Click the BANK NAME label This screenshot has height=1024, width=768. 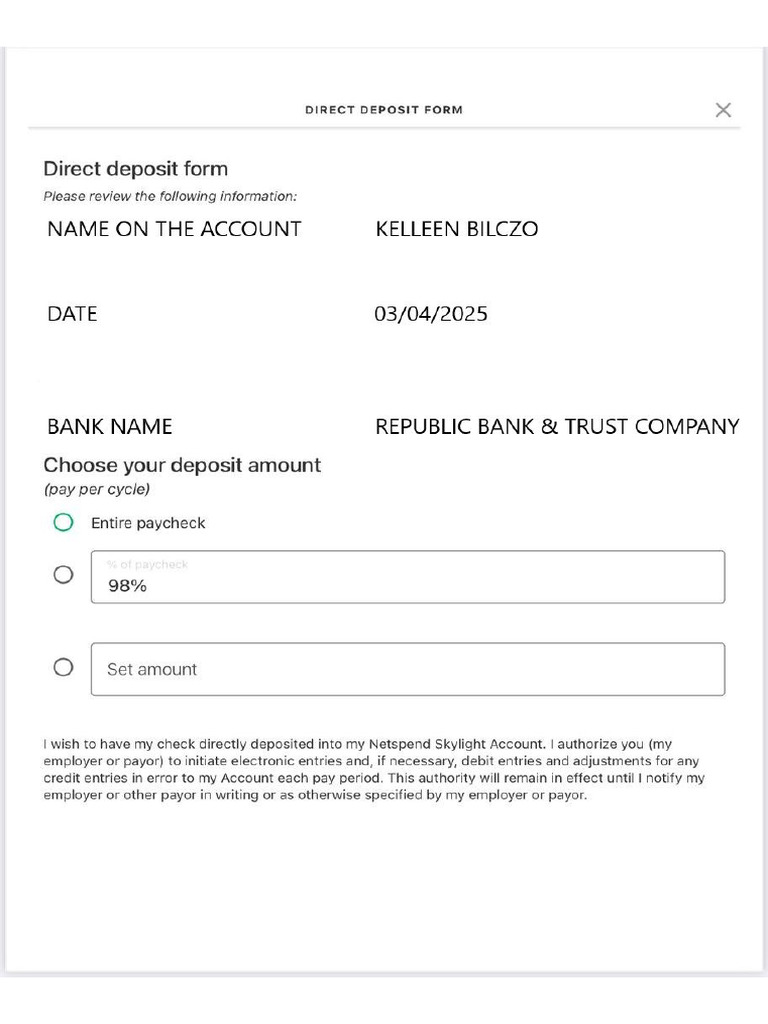coord(110,427)
